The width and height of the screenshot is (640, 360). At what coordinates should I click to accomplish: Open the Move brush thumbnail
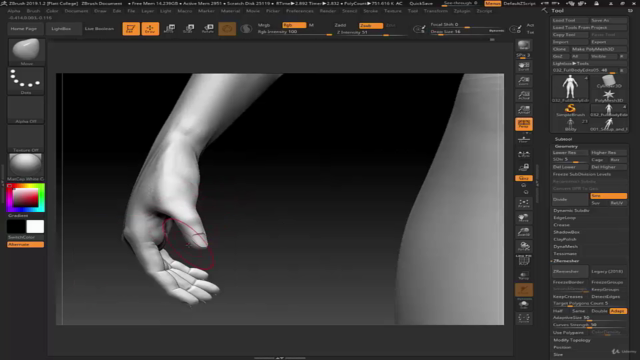tap(26, 52)
